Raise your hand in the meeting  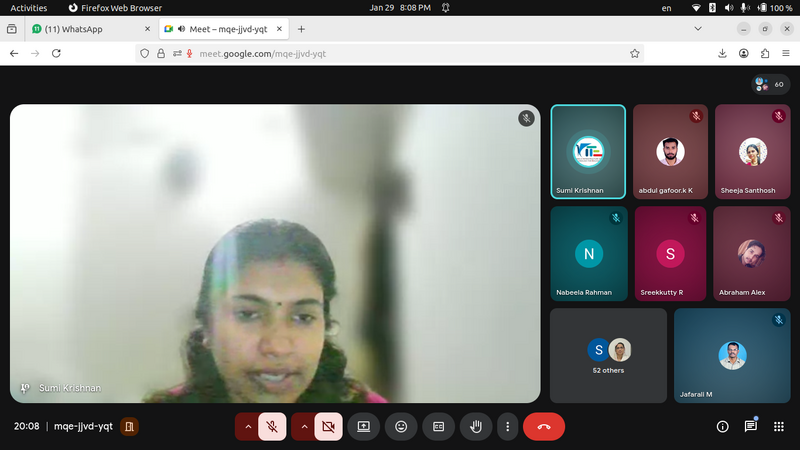476,427
